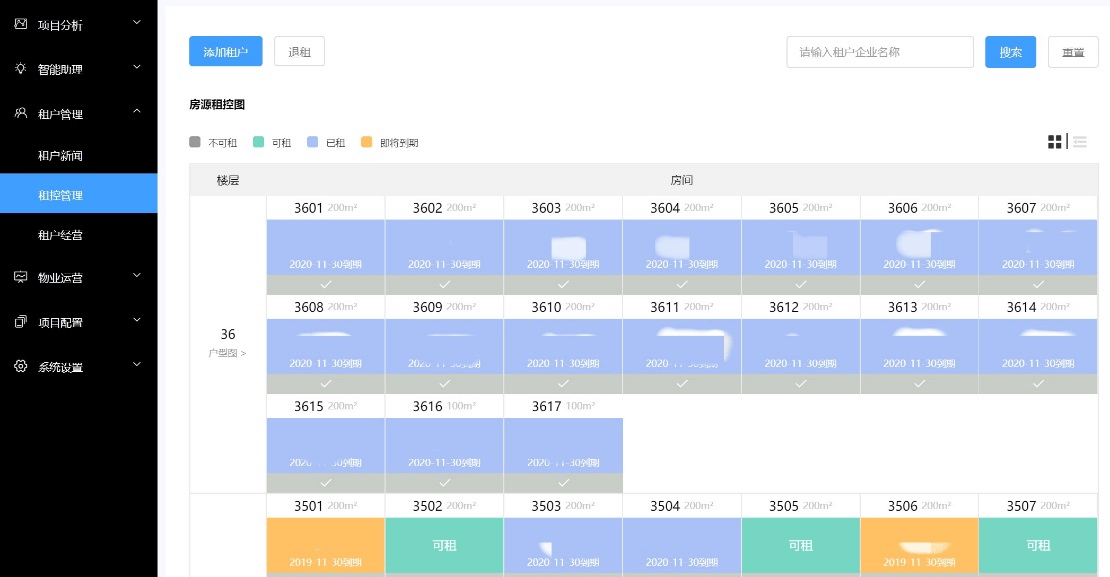Select the checkmark under room 3616

[445, 482]
